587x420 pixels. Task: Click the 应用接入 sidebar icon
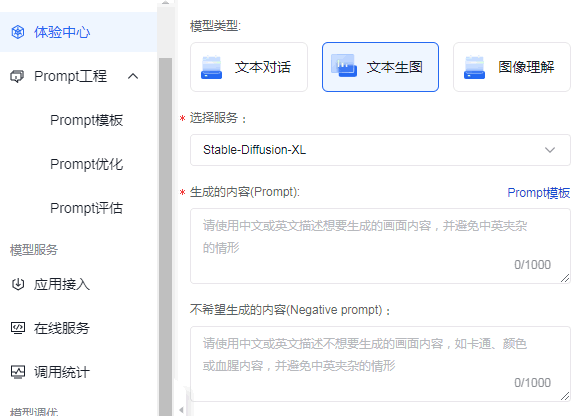[18, 284]
